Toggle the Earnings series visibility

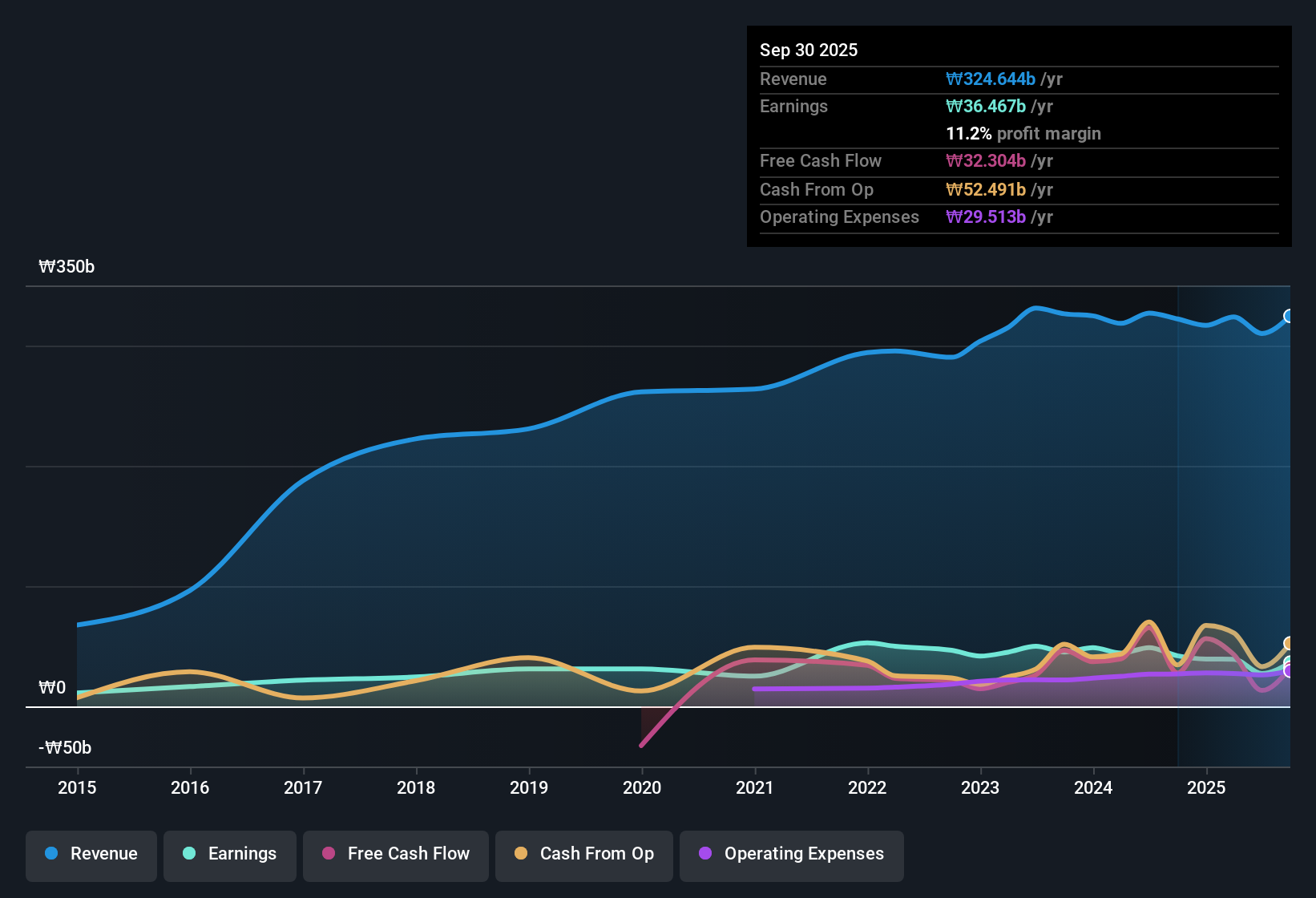tap(229, 854)
